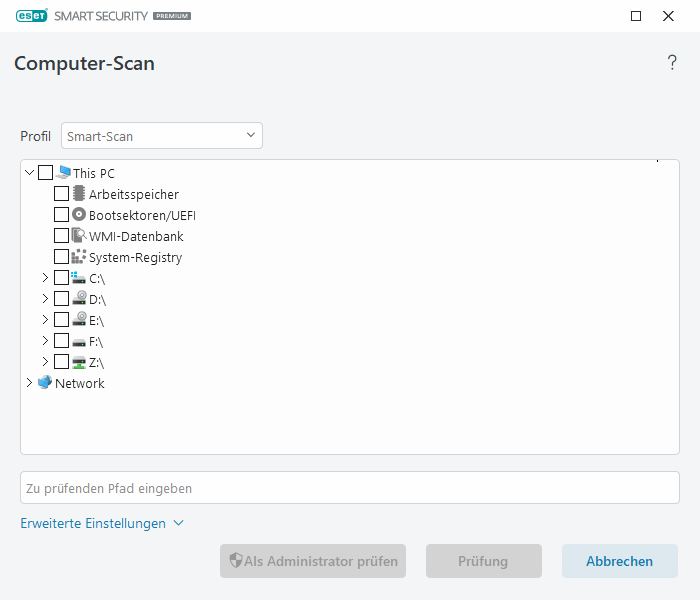Click the Network globe icon
The width and height of the screenshot is (700, 600).
click(45, 382)
